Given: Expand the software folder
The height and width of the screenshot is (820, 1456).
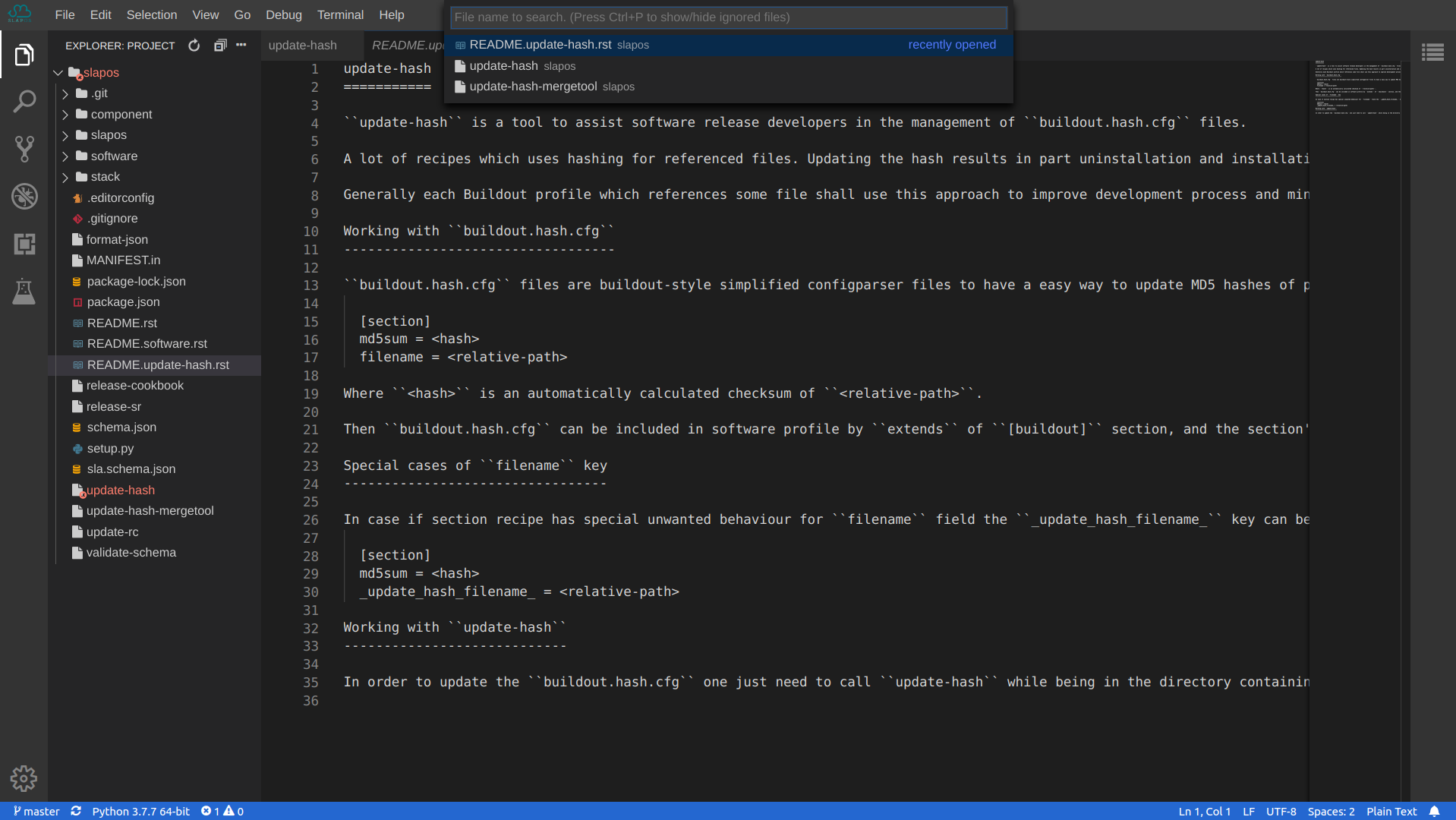Looking at the screenshot, I should pos(65,156).
